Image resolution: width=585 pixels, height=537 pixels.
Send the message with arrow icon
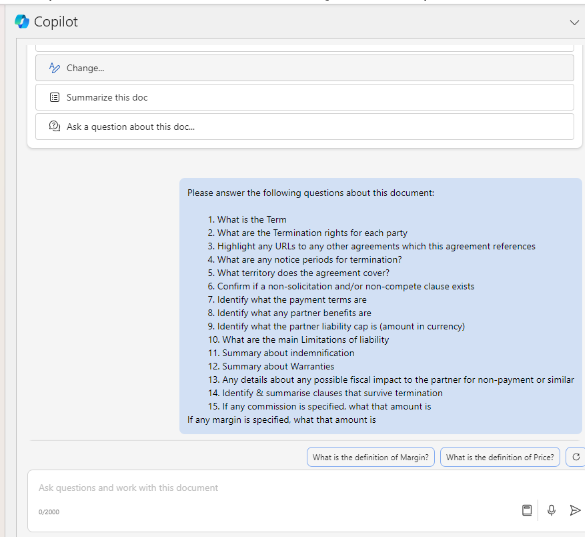tap(575, 510)
